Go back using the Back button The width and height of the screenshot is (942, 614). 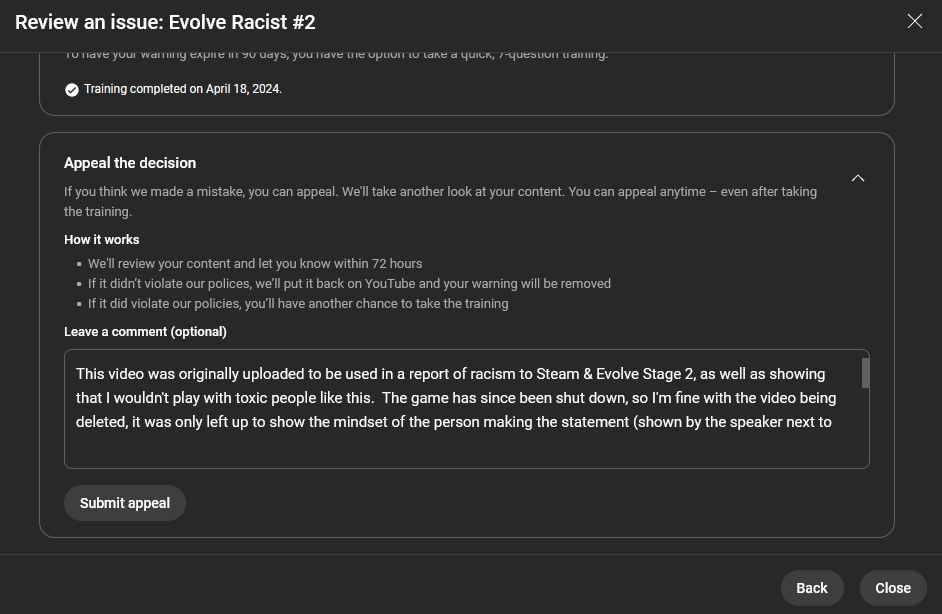pyautogui.click(x=811, y=588)
